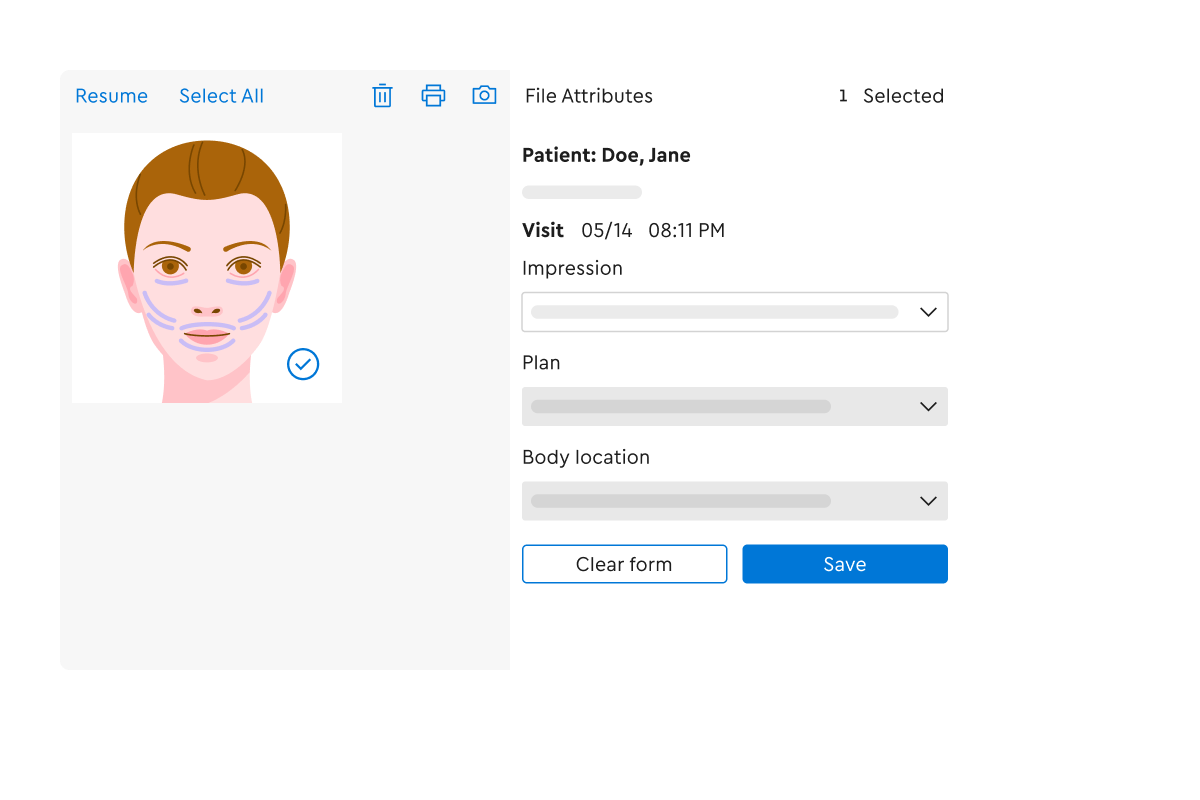Image resolution: width=1200 pixels, height=800 pixels.
Task: Click the visit date 05/14
Action: pos(606,231)
